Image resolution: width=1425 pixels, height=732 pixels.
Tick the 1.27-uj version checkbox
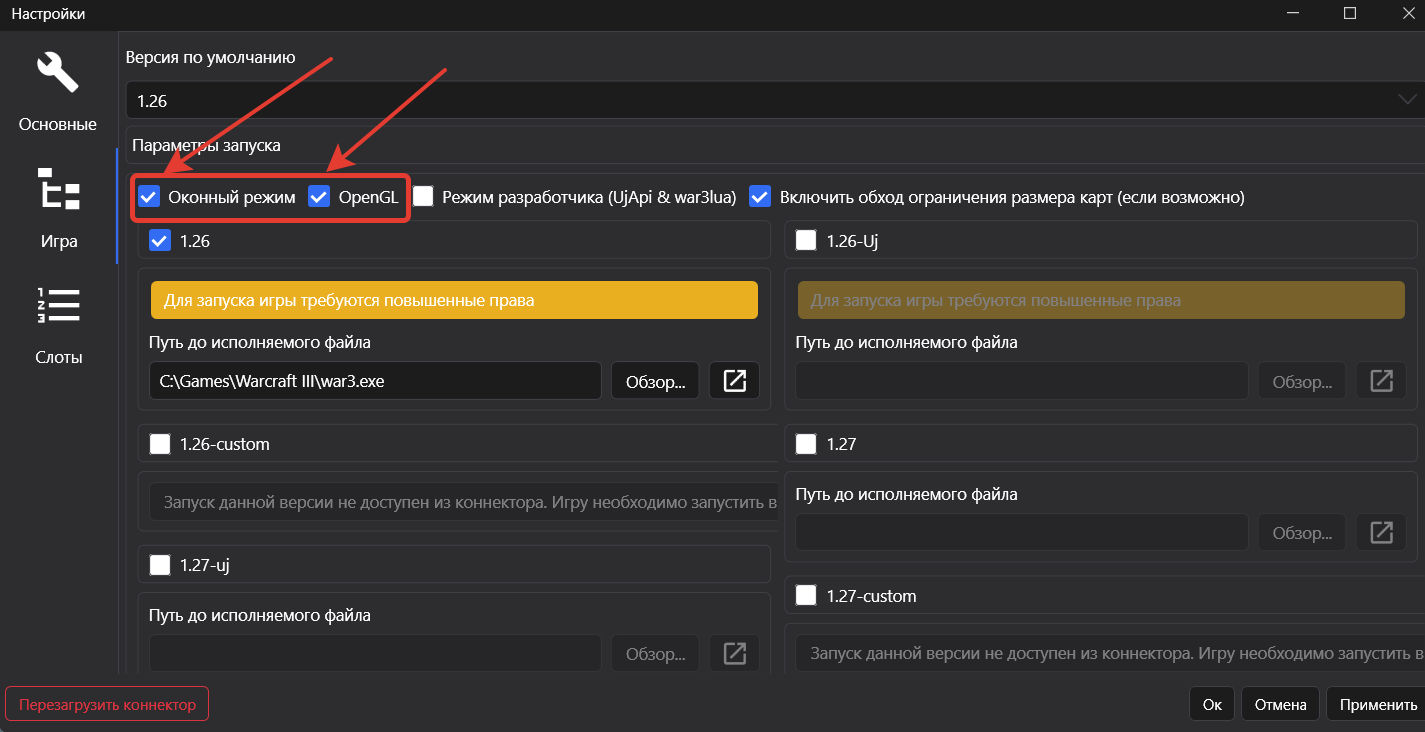pyautogui.click(x=159, y=565)
